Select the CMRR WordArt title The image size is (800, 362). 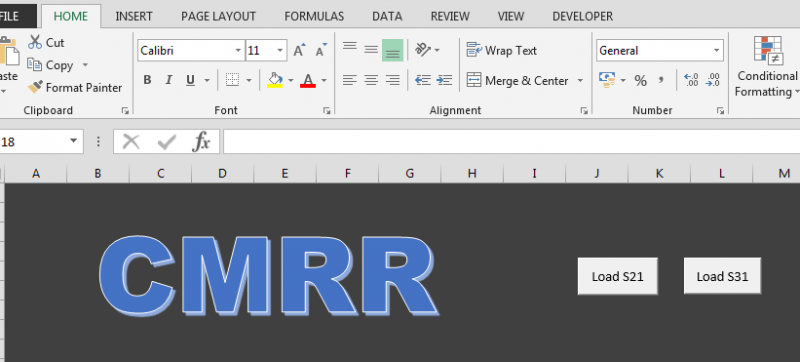(x=268, y=277)
